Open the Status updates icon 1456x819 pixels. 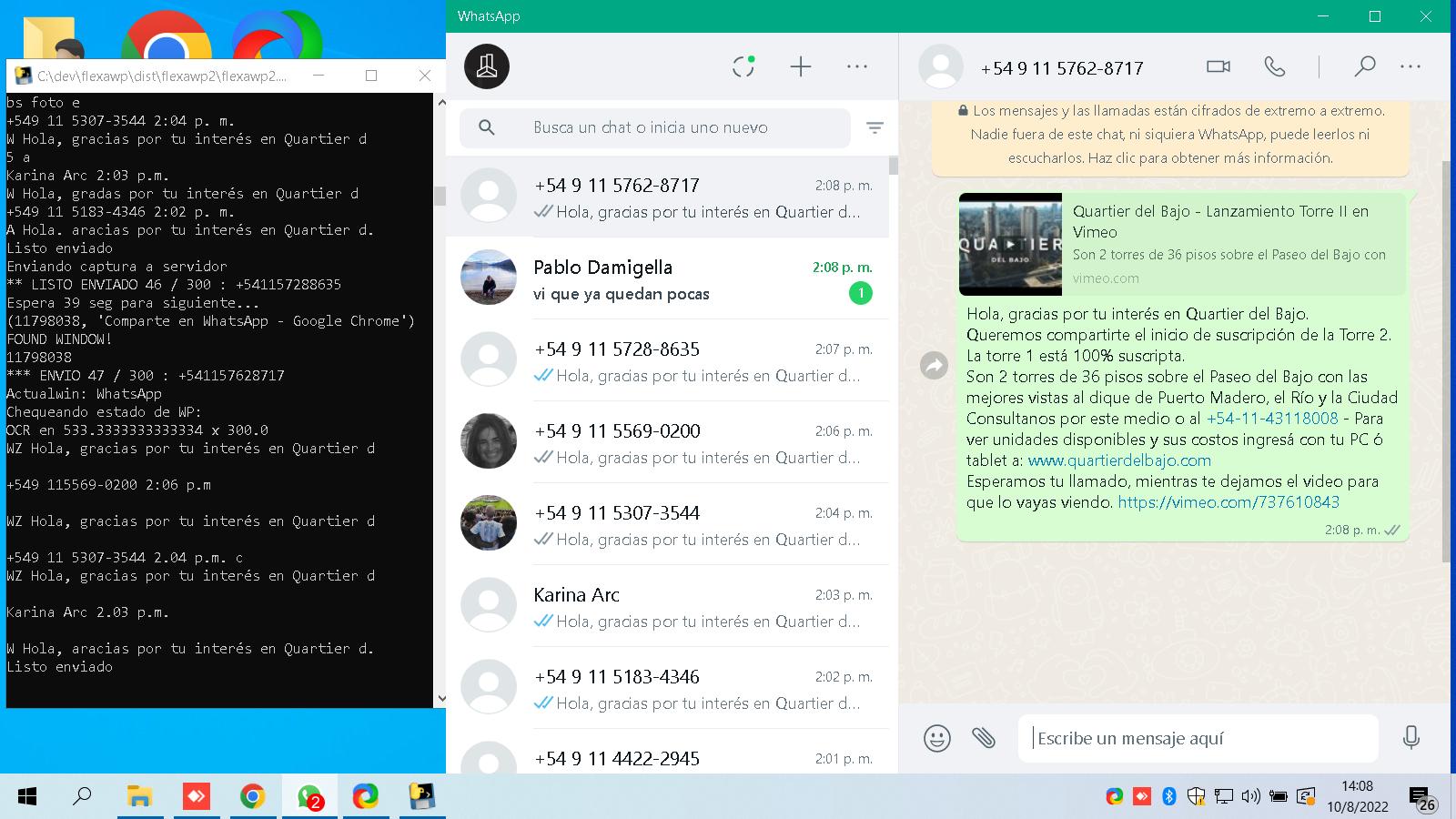tap(743, 66)
